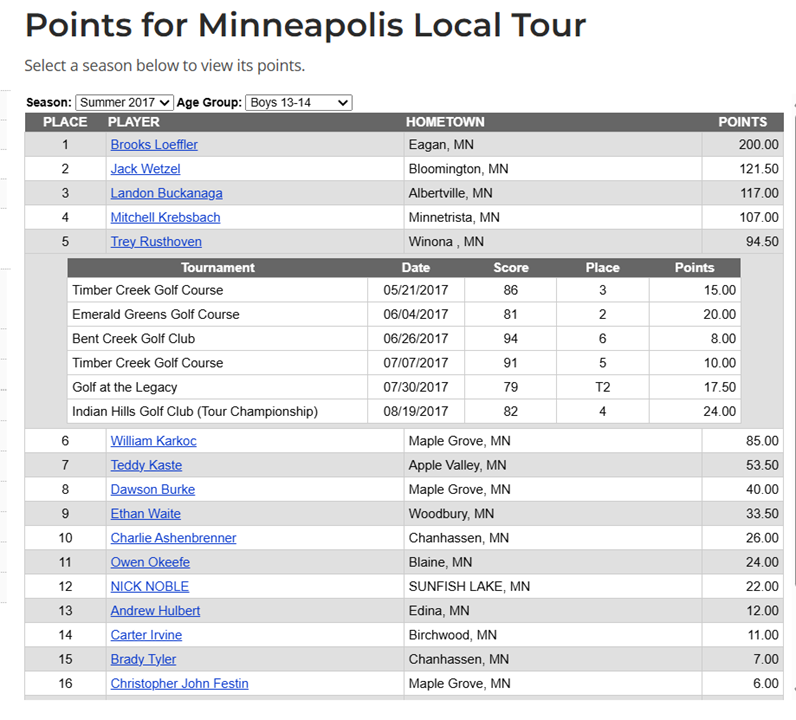796x720 pixels.
Task: Click the Christopher John Festin link
Action: click(179, 683)
